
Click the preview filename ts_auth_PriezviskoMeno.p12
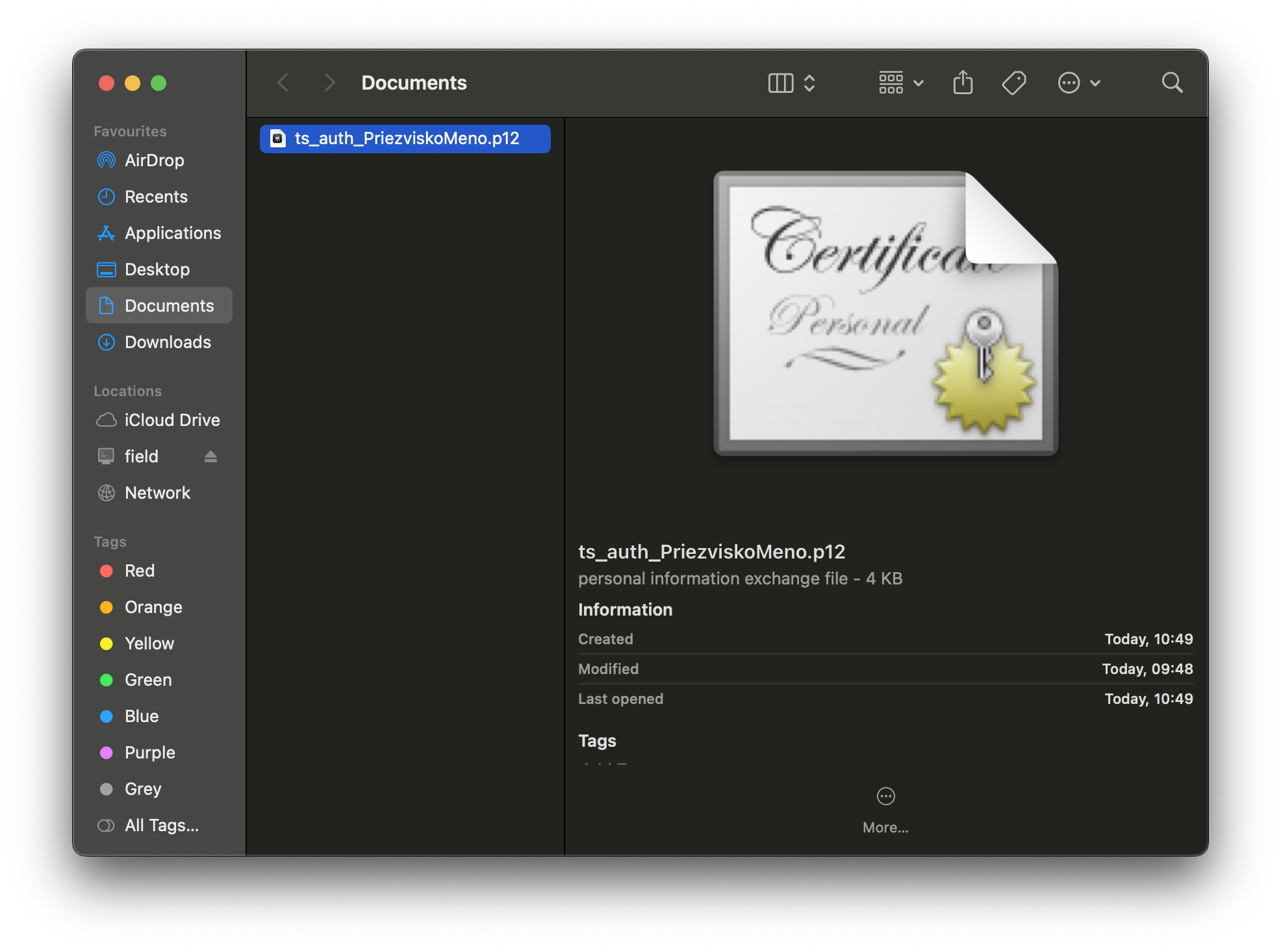(x=711, y=552)
